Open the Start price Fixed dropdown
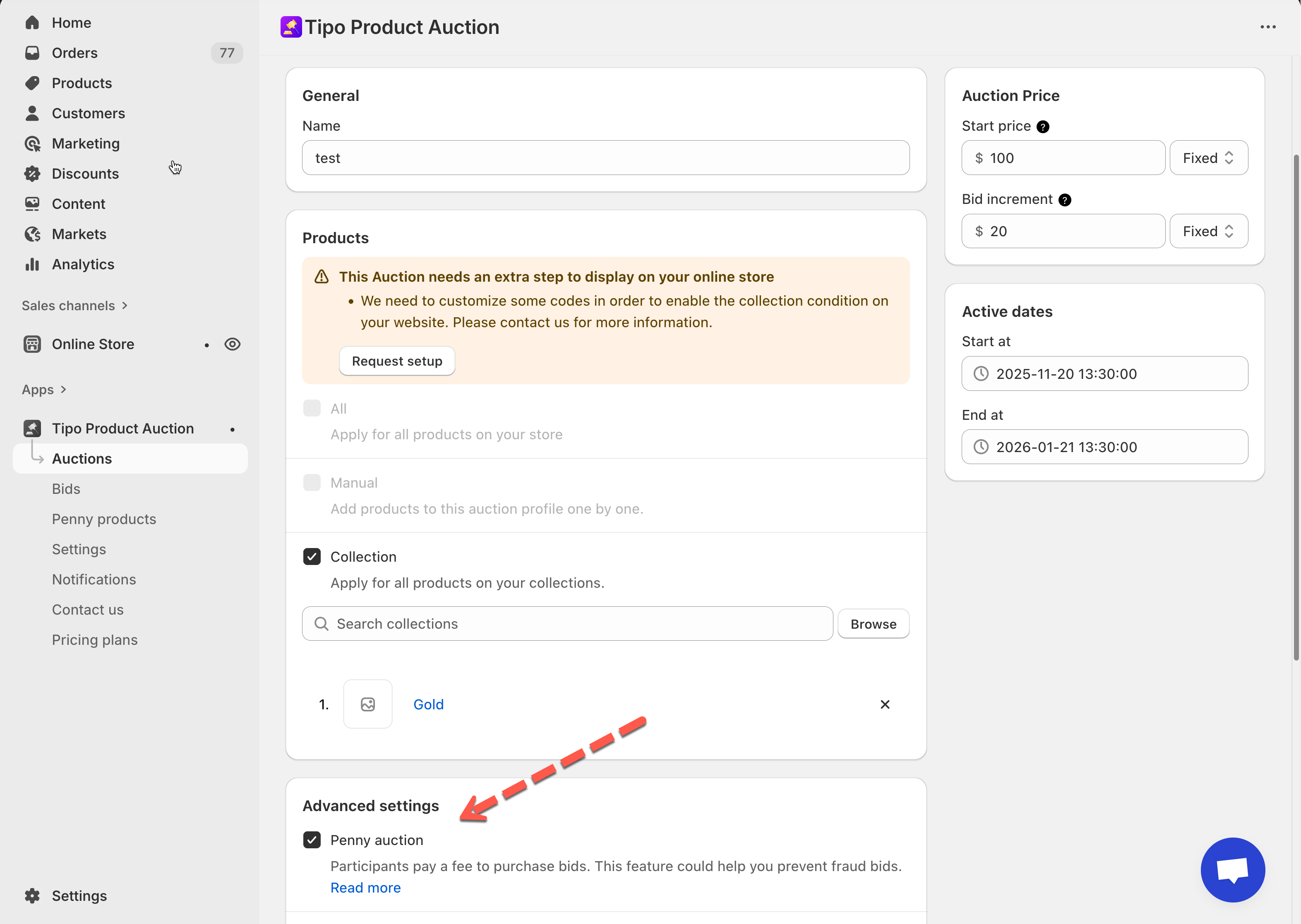The image size is (1301, 924). 1208,158
